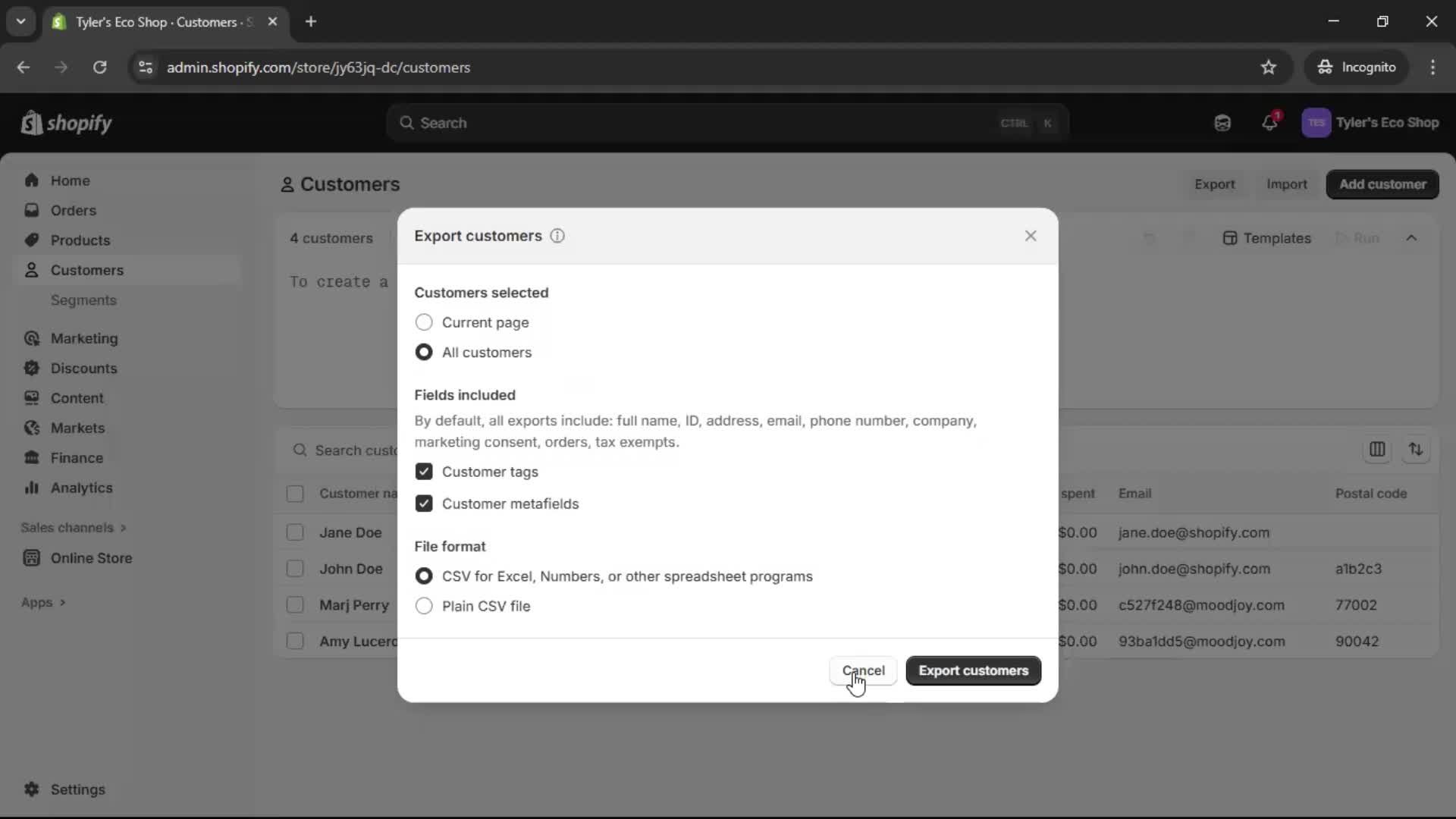Viewport: 1456px width, 819px height.
Task: Navigate to Discounts in the sidebar
Action: pyautogui.click(x=83, y=369)
